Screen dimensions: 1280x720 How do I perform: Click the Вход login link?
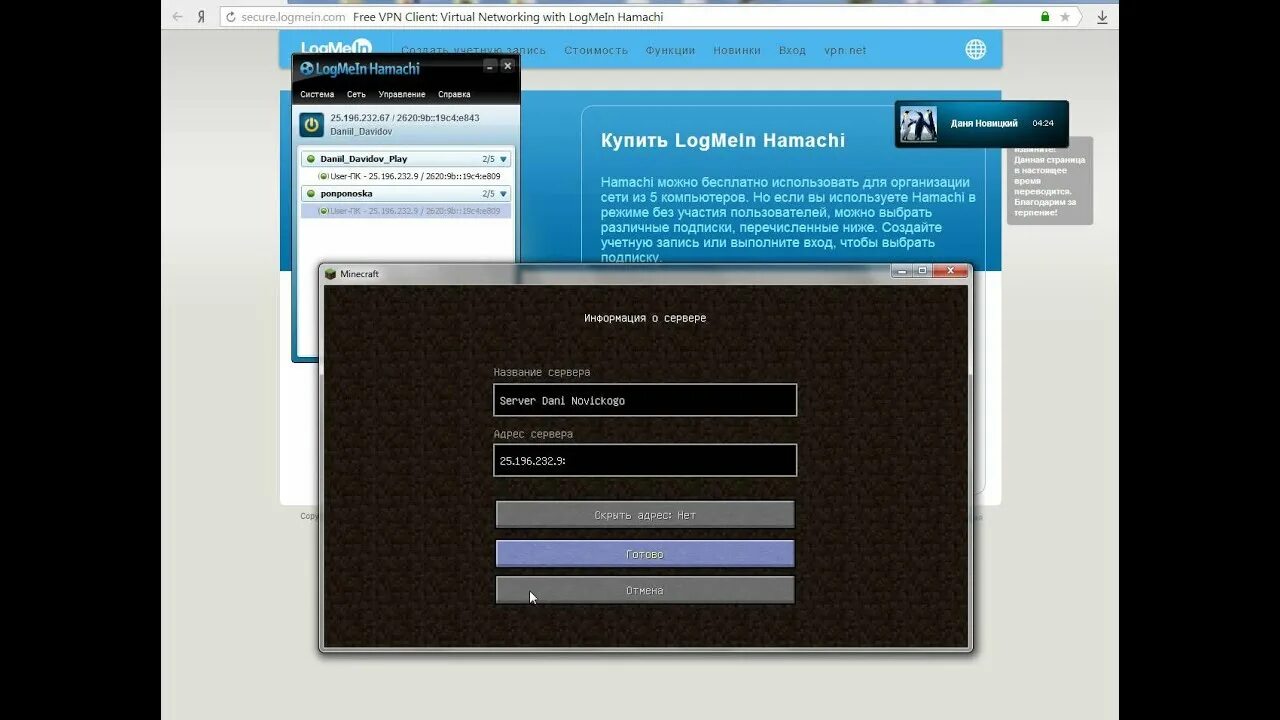[x=792, y=50]
